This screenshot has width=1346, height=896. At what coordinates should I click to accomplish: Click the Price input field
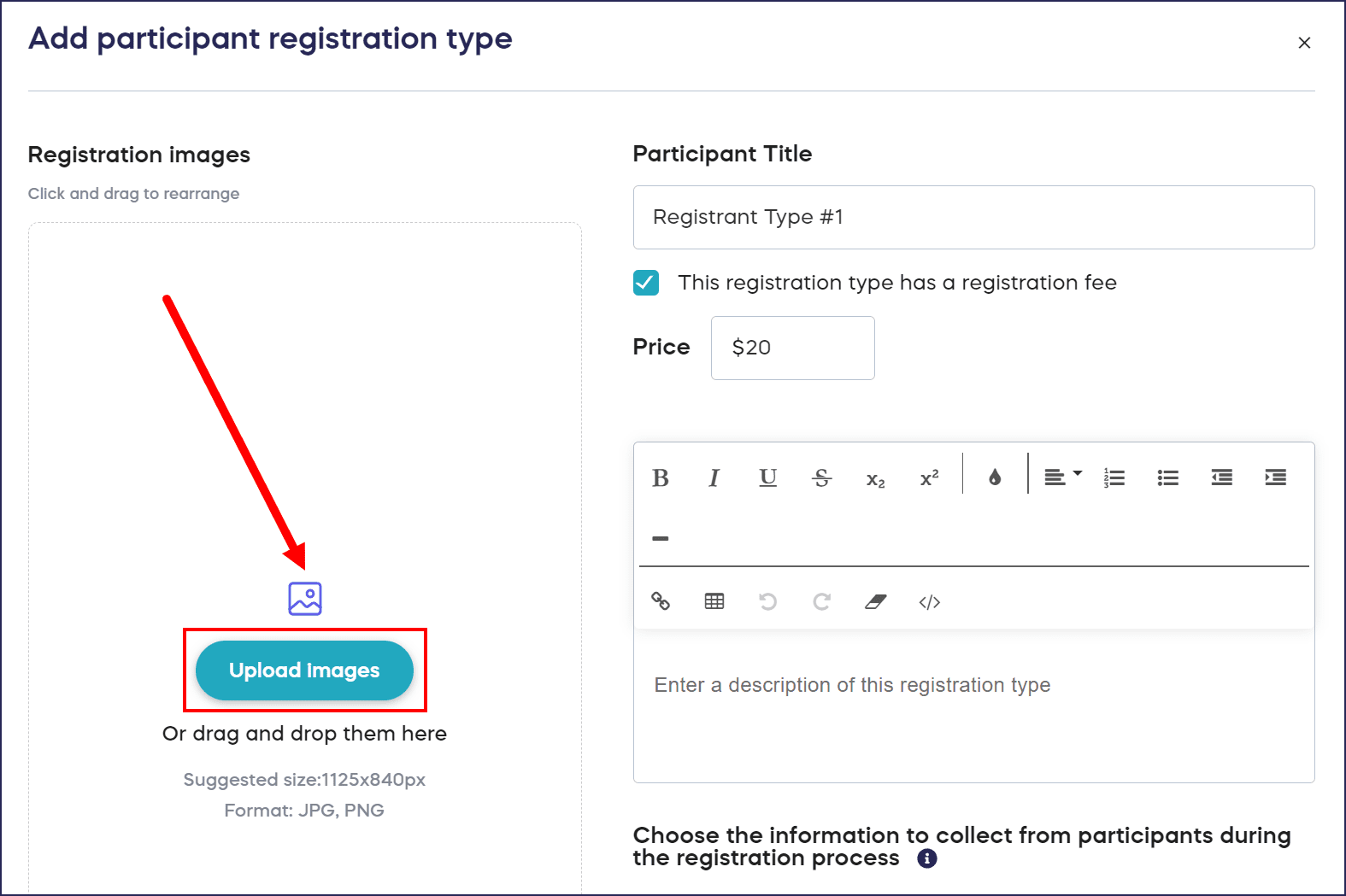click(x=792, y=348)
